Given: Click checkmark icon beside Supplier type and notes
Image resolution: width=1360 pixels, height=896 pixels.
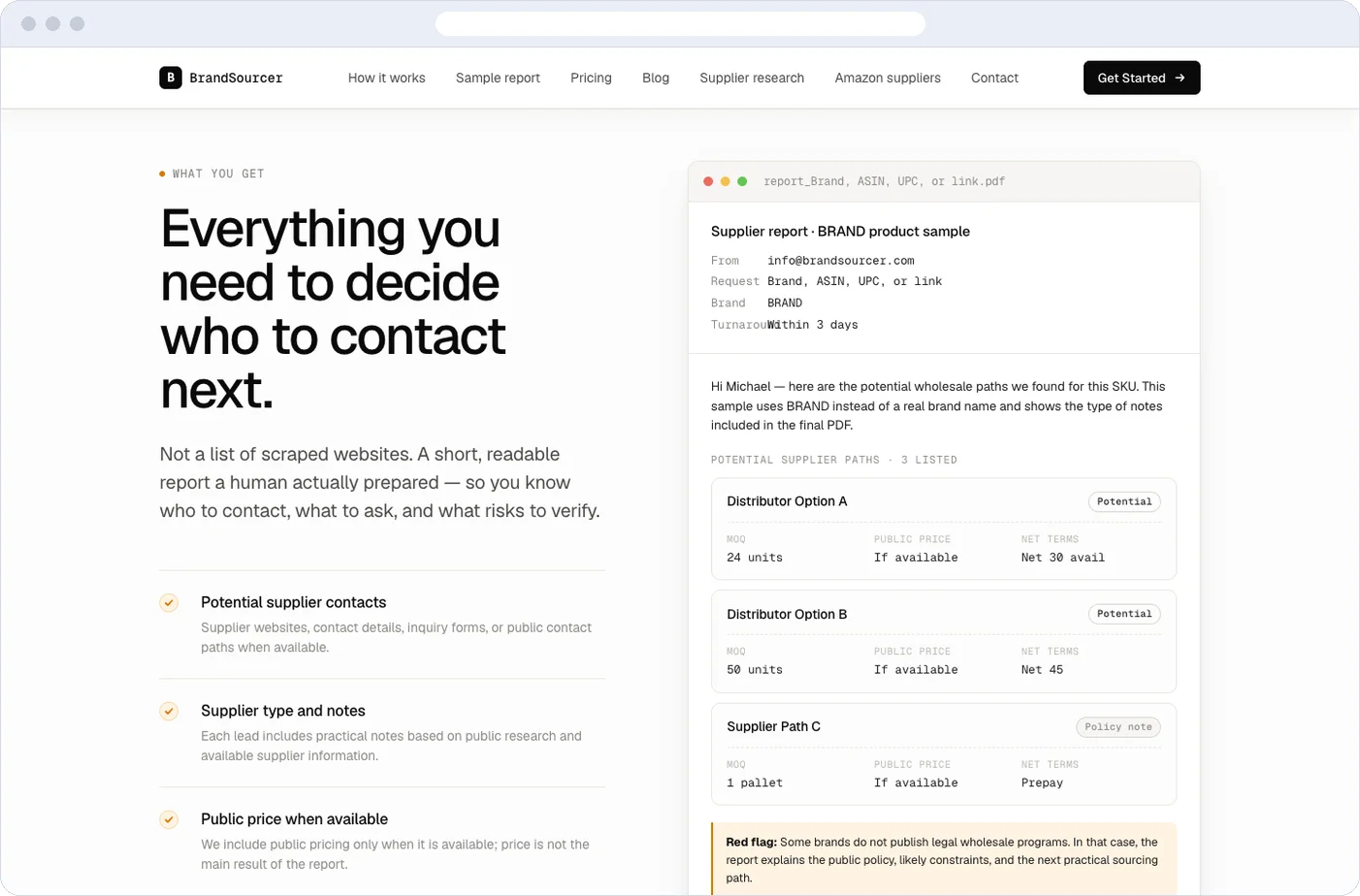Looking at the screenshot, I should click(x=169, y=712).
